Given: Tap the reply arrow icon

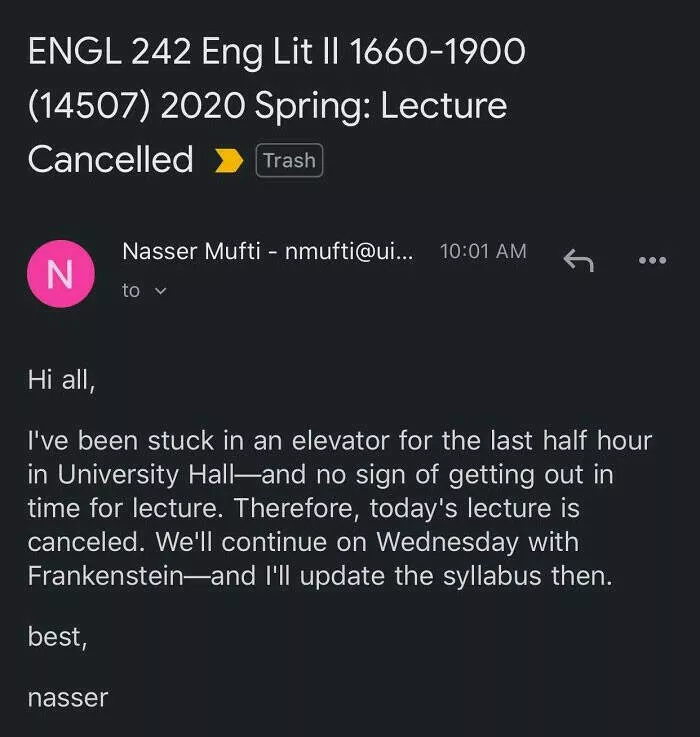Looking at the screenshot, I should click(x=578, y=260).
